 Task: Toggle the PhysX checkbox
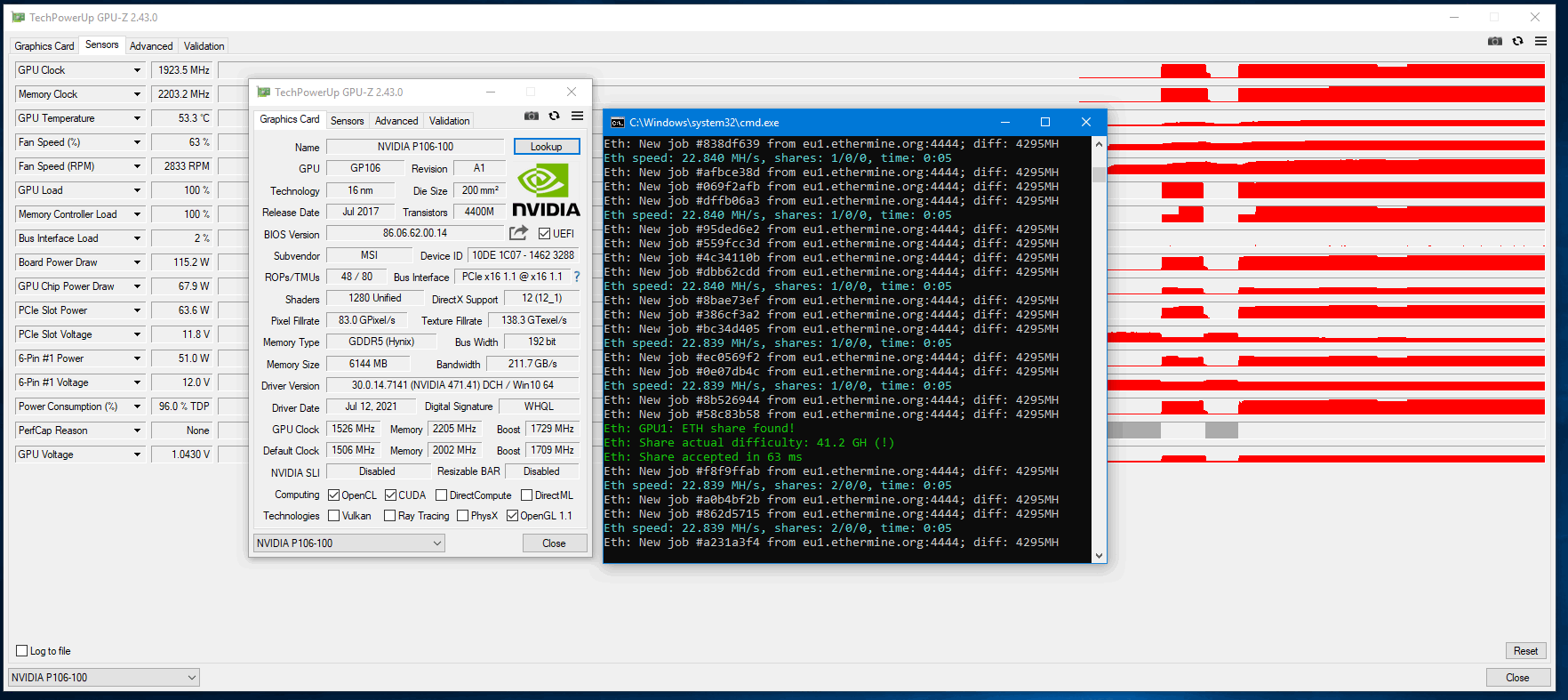click(x=462, y=516)
